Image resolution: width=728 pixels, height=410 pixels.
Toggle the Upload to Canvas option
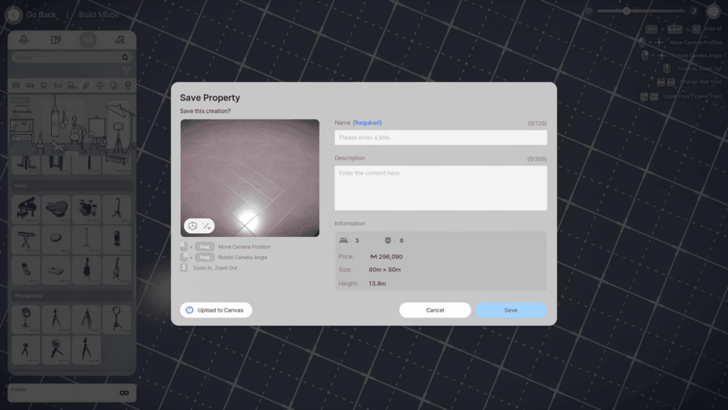(x=190, y=310)
